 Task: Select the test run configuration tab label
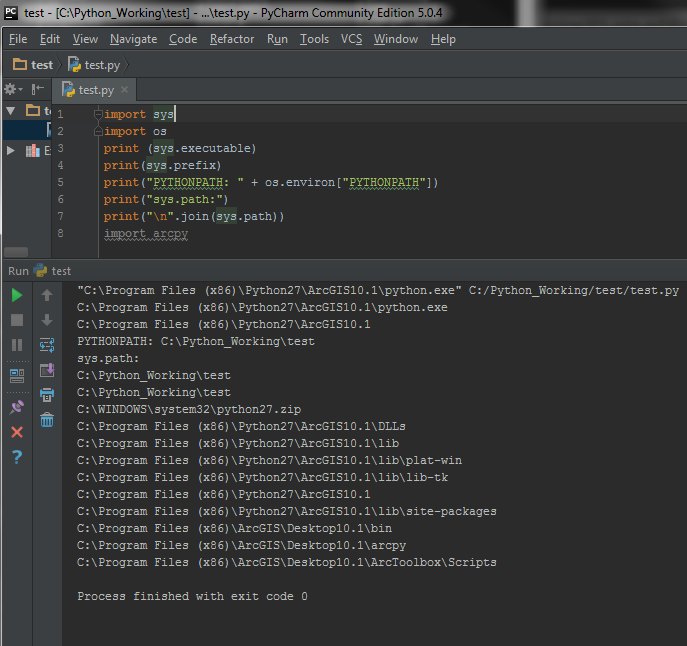coord(61,271)
